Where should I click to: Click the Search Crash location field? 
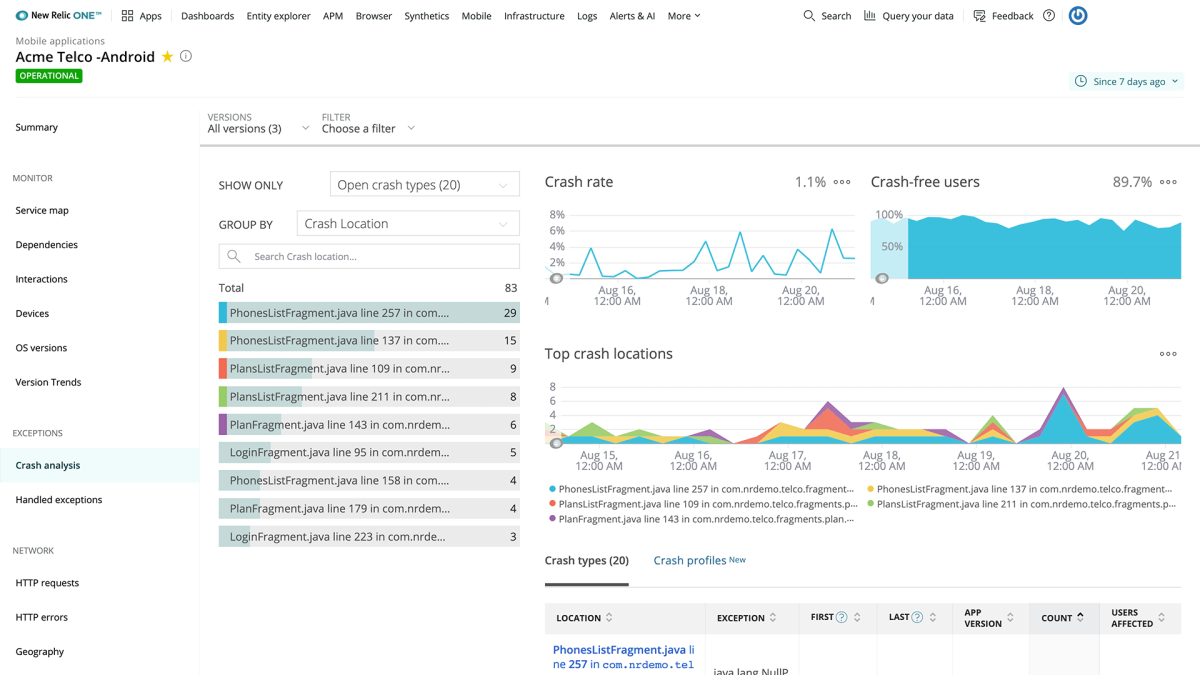(x=369, y=257)
